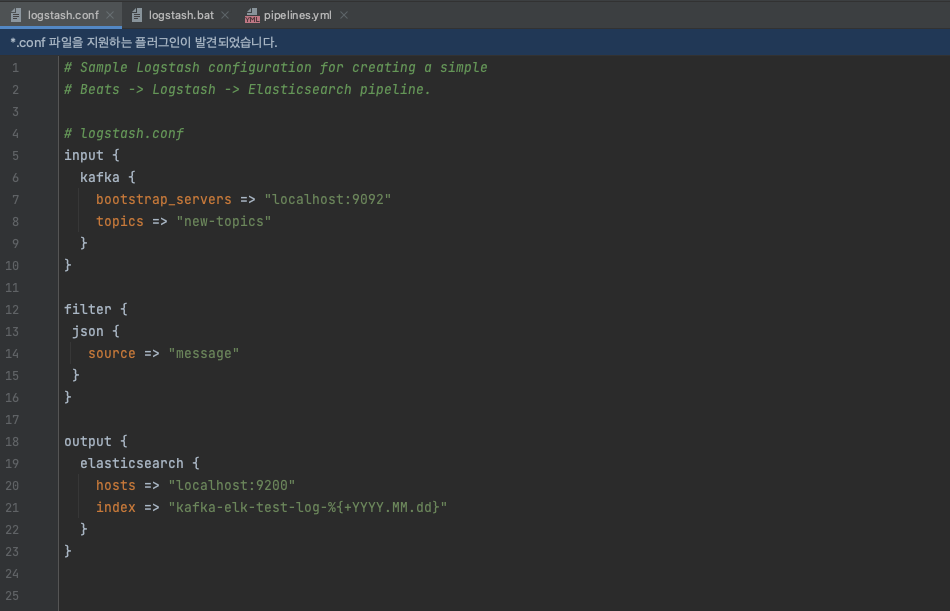
Task: Click line number 1 in gutter
Action: point(16,68)
